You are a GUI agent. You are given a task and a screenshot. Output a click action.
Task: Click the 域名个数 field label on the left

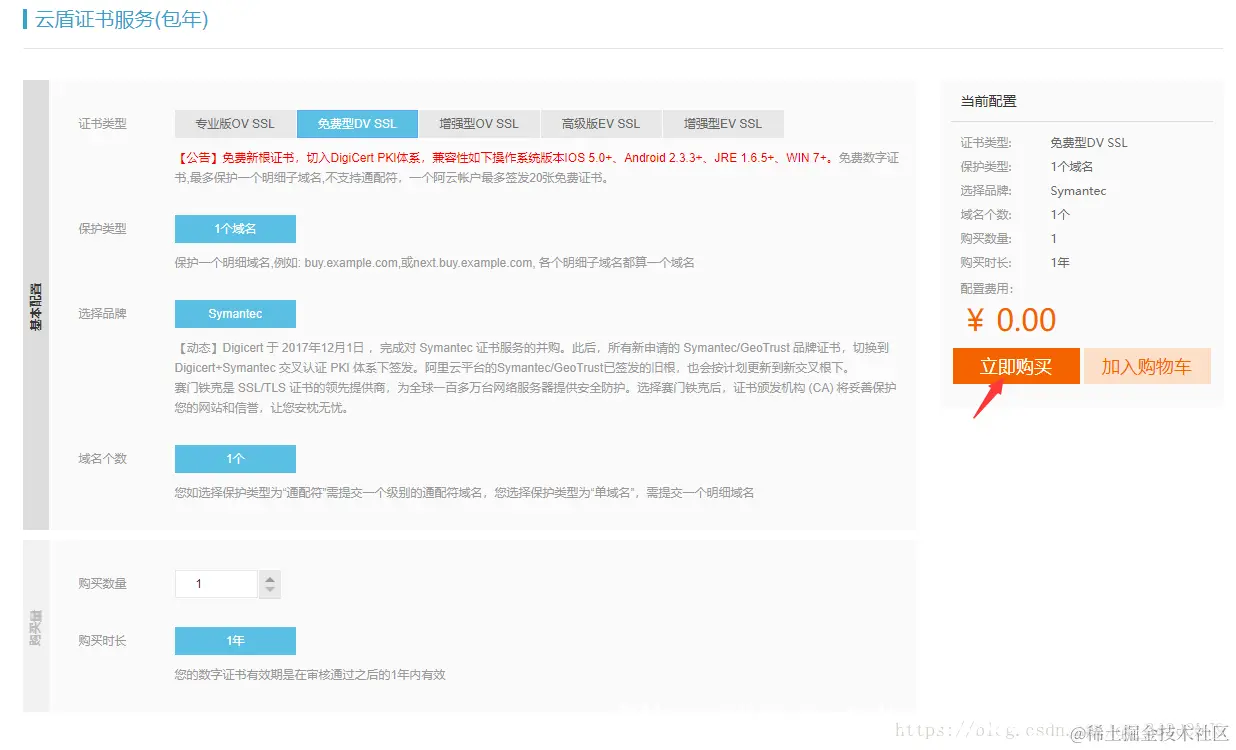click(103, 459)
